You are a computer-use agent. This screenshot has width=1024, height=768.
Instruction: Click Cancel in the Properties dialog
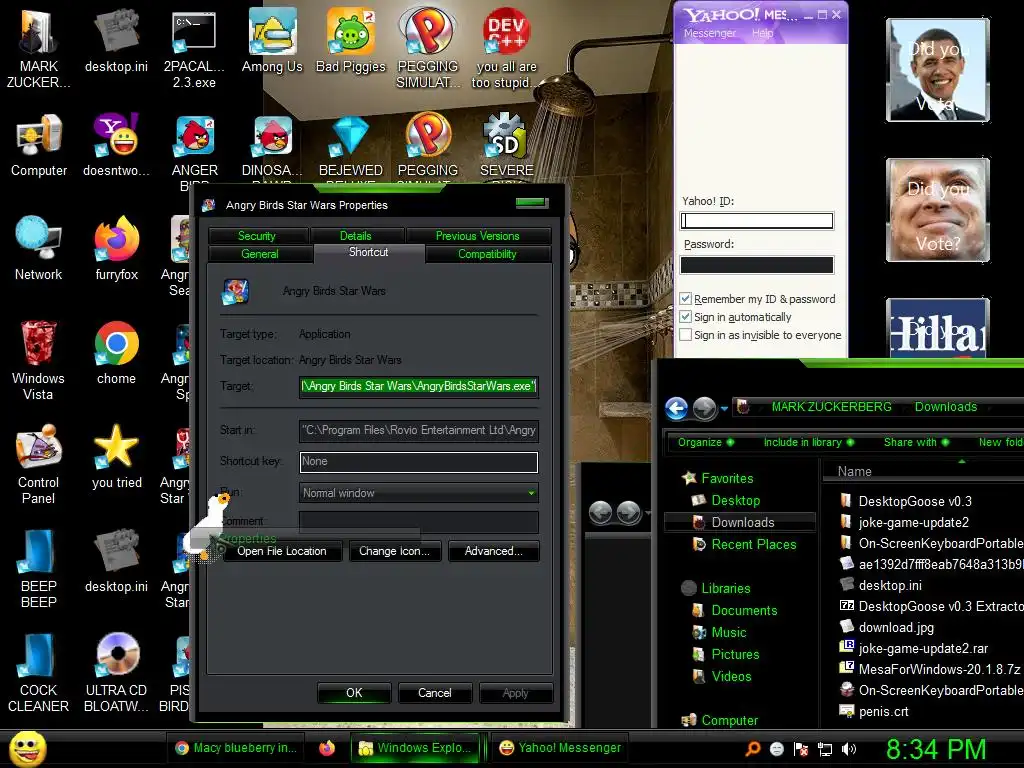434,693
